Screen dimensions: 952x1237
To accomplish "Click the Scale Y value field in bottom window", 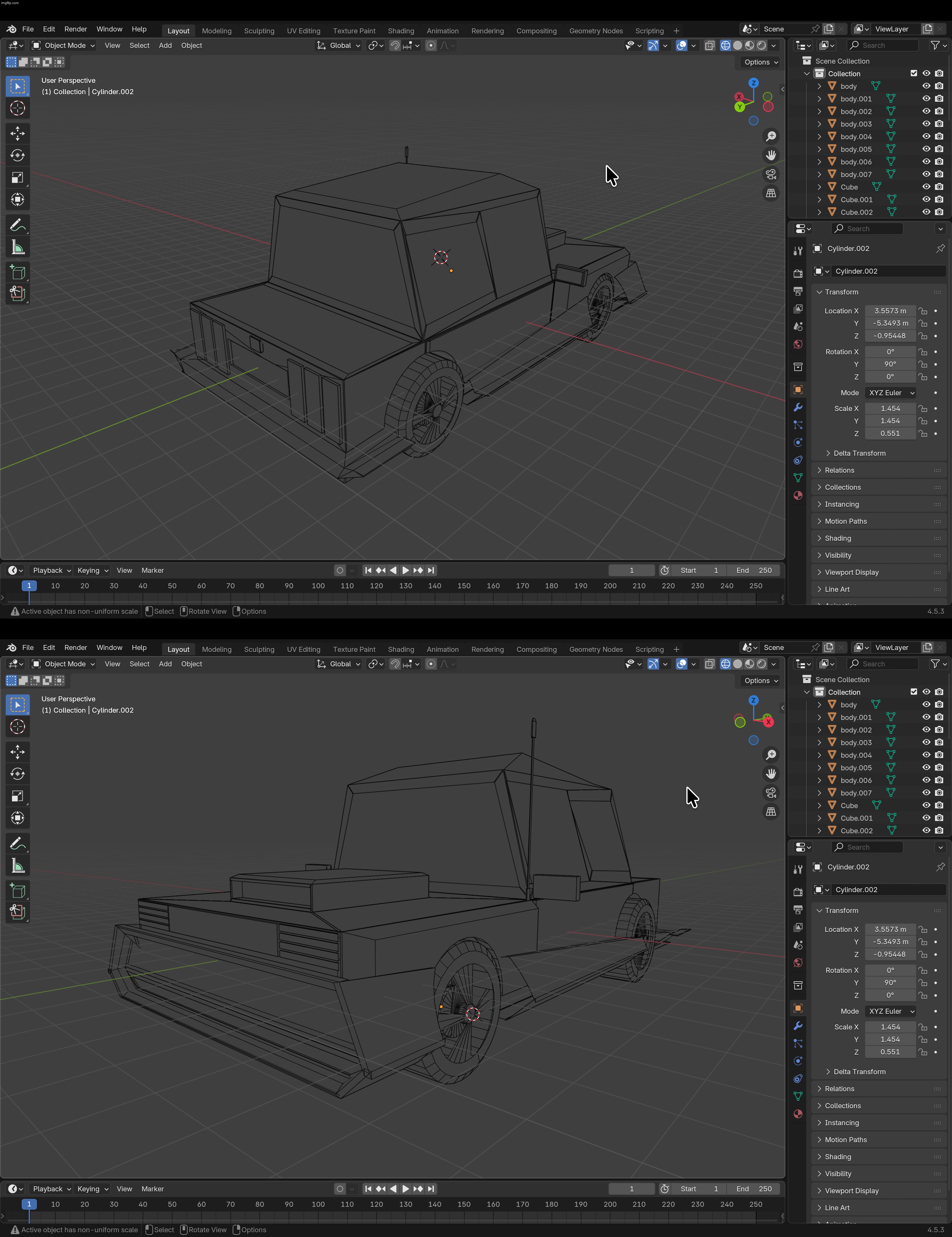I will [x=890, y=1039].
